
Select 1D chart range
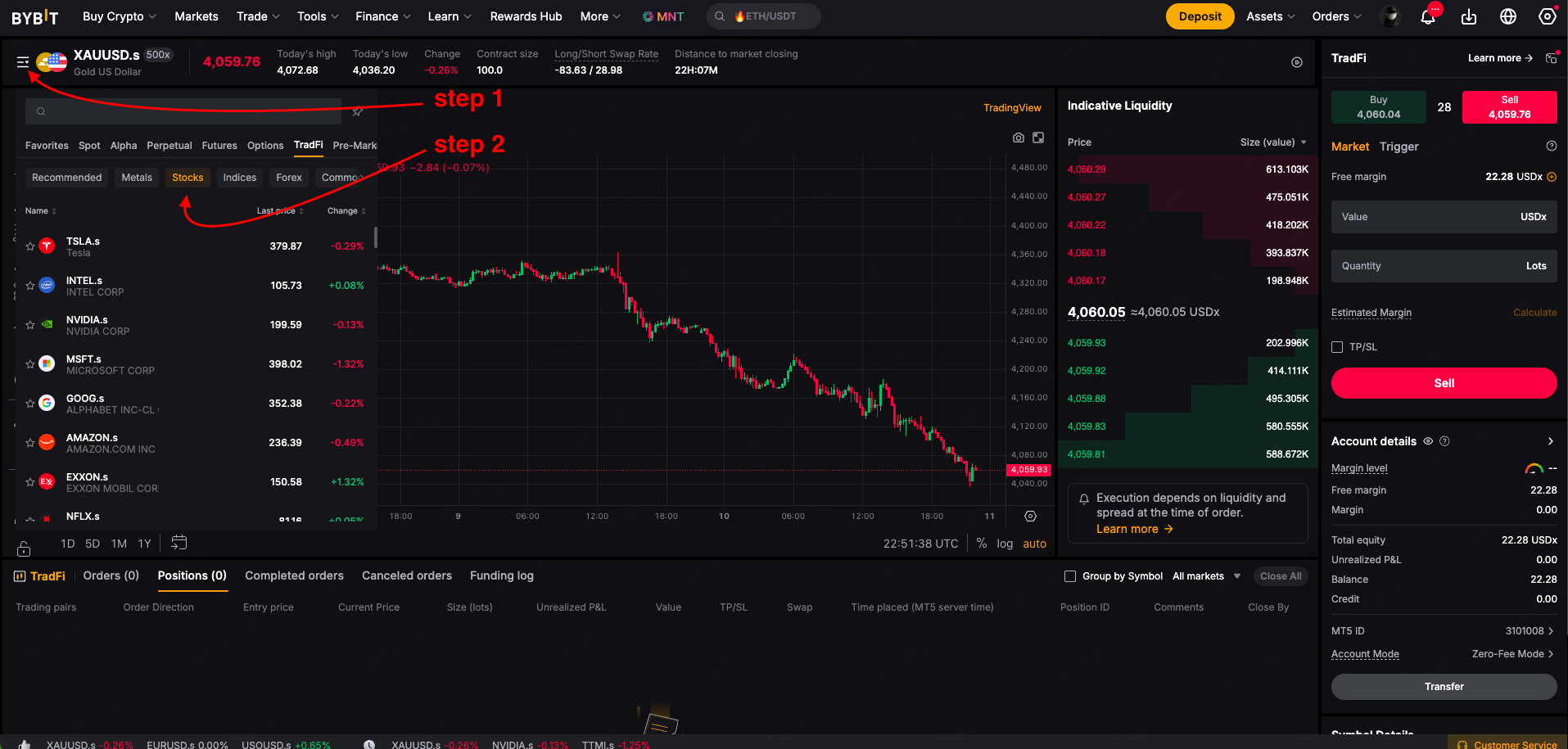[x=68, y=544]
